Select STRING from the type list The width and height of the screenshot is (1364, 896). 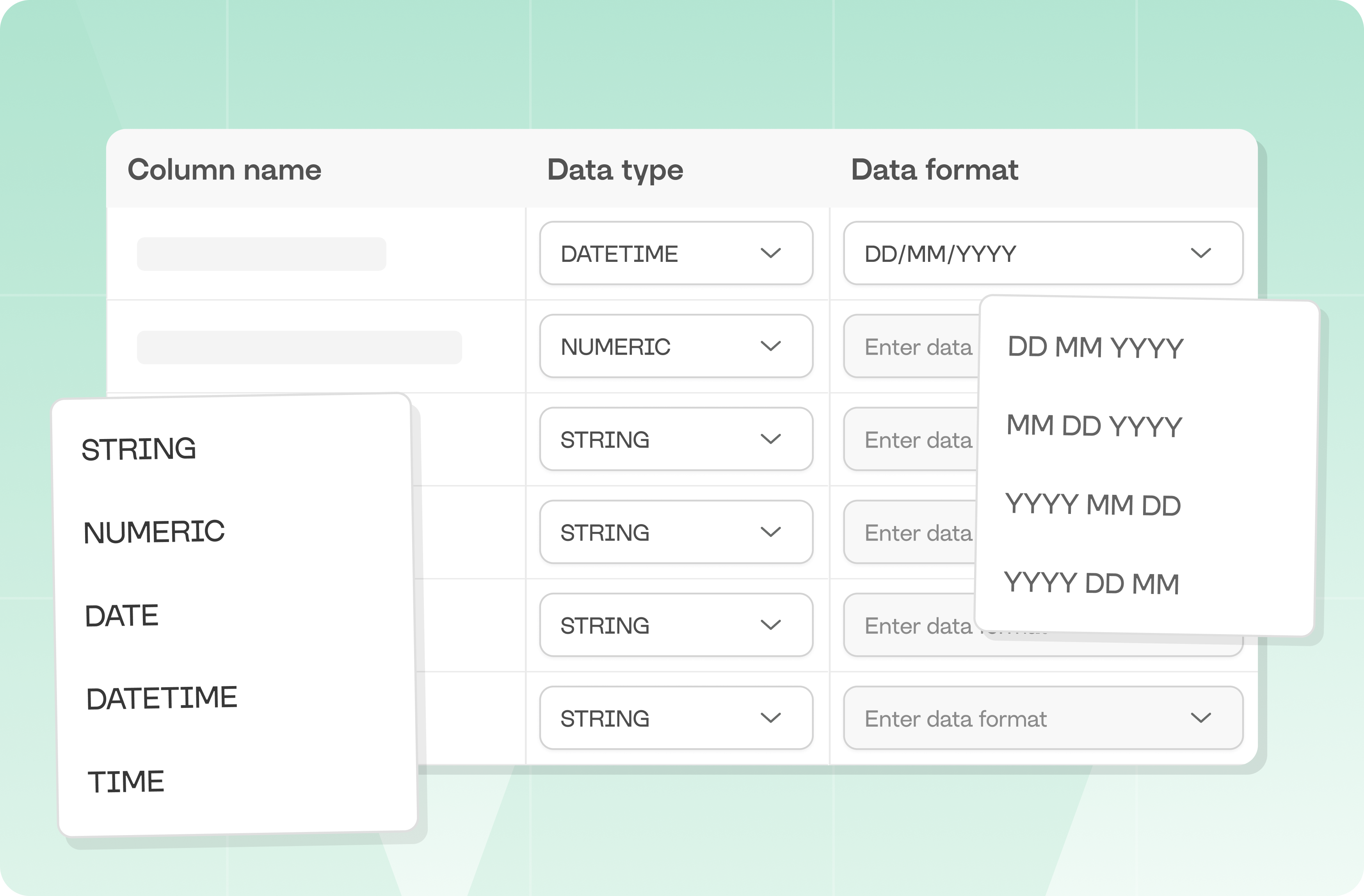coord(139,449)
